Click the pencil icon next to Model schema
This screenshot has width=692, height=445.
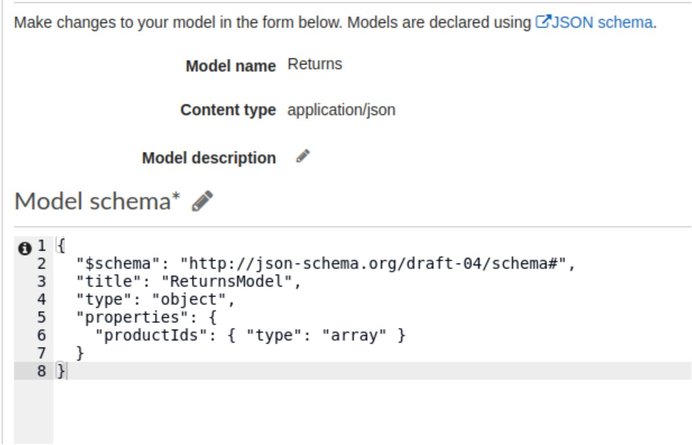pyautogui.click(x=203, y=201)
